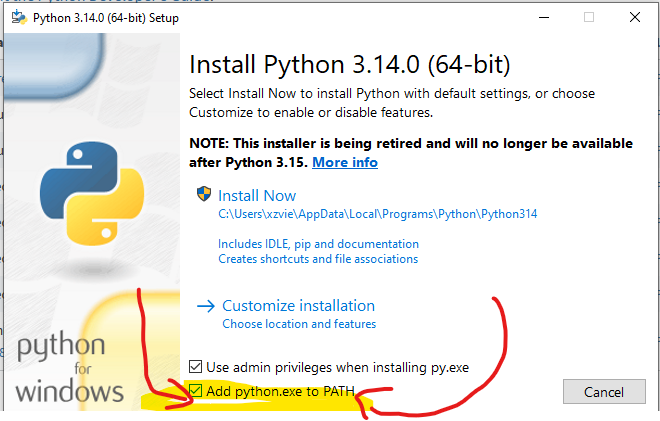The width and height of the screenshot is (660, 421).
Task: Click 'Includes IDLE, pip and documentation' text
Action: coord(318,244)
